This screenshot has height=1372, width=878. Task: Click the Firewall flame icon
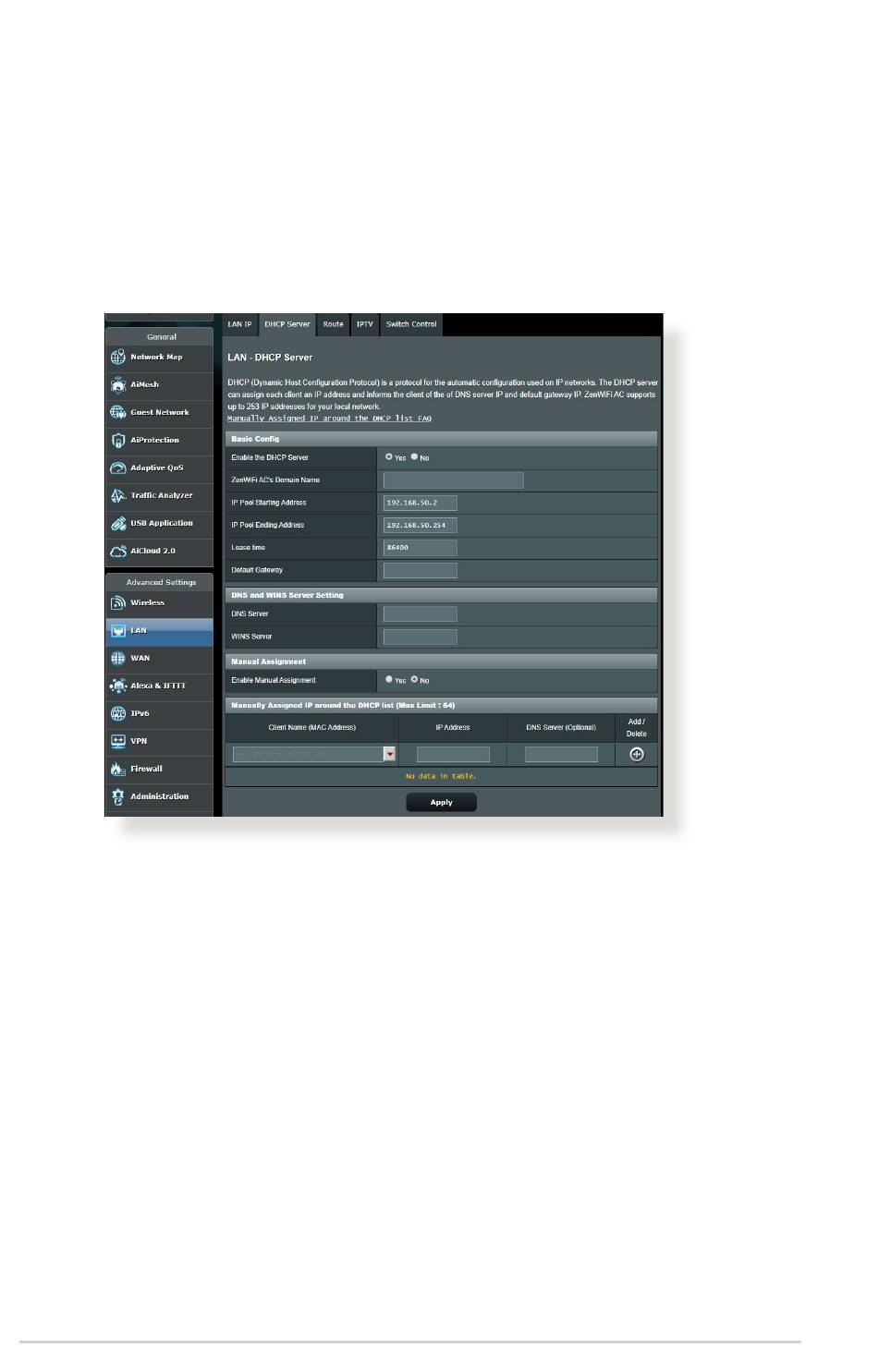point(117,769)
